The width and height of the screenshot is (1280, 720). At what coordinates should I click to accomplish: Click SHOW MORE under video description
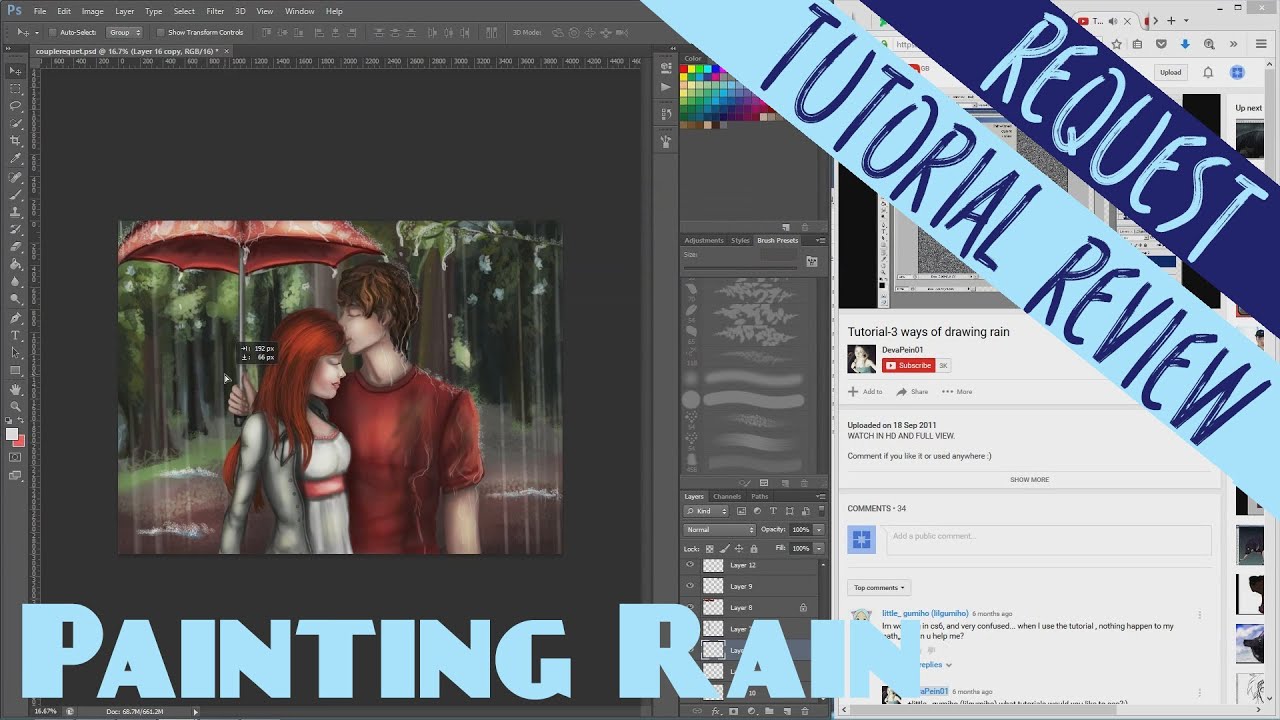(x=1029, y=480)
